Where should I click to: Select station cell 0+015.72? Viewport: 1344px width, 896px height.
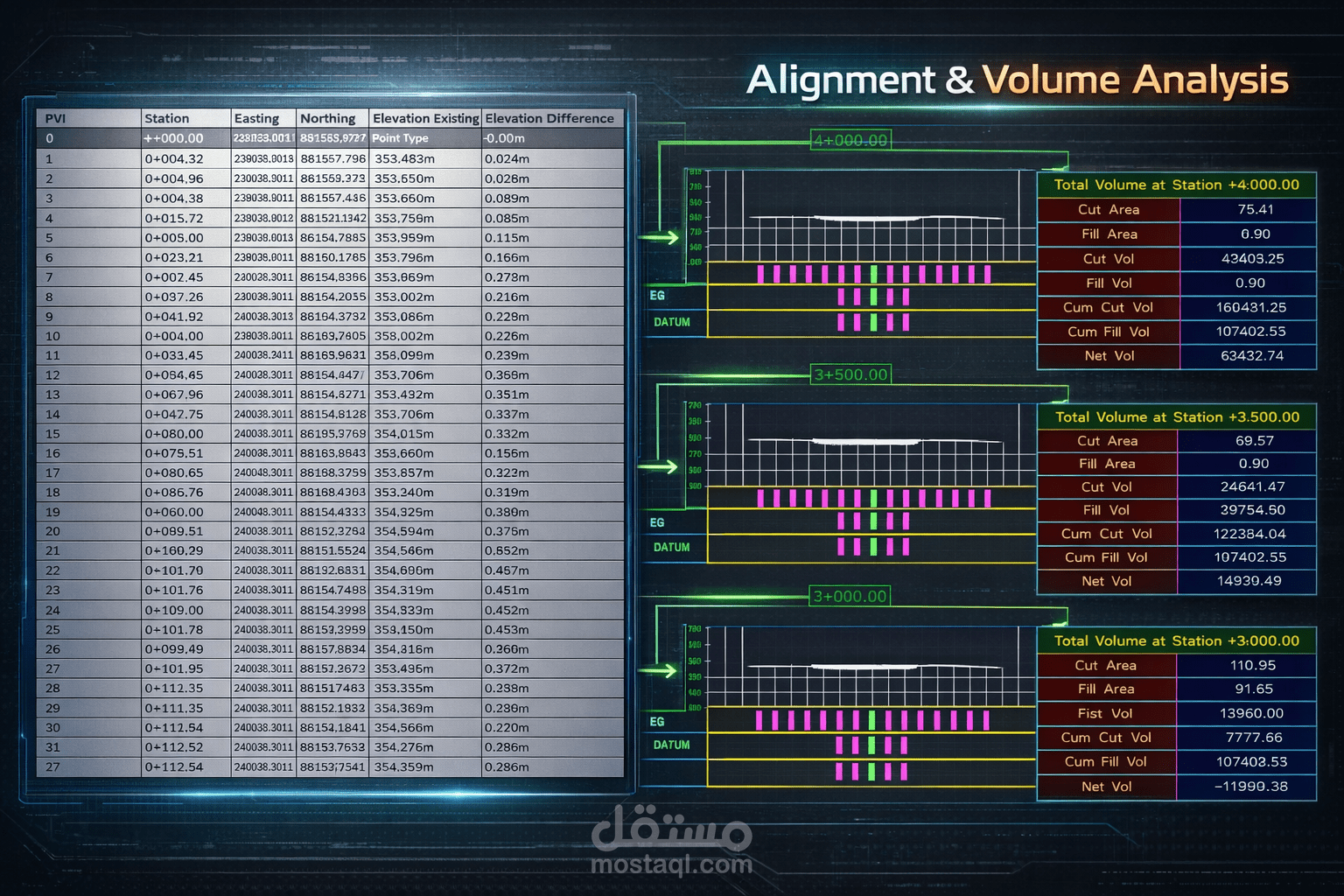(x=185, y=218)
